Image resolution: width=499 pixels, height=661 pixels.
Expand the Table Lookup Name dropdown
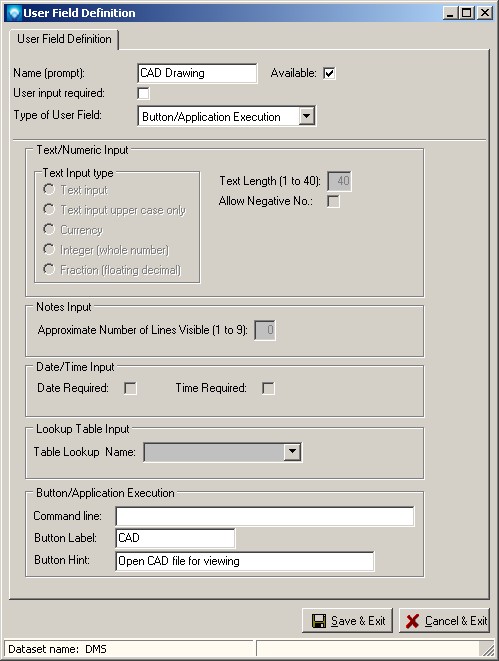pos(292,452)
